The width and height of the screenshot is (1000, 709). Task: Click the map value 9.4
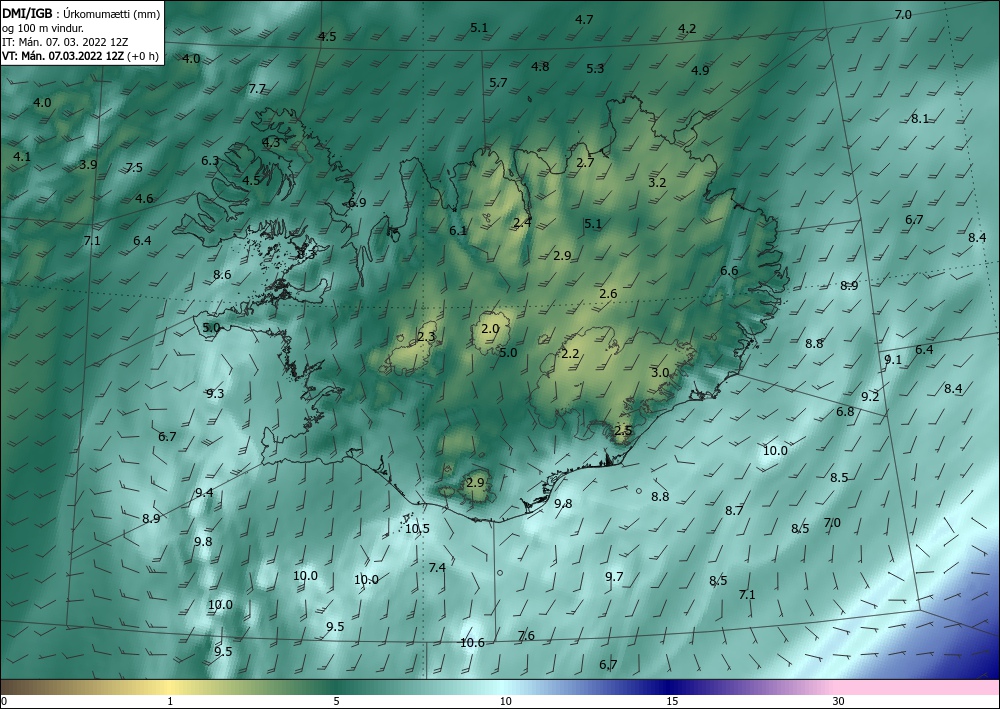[204, 493]
